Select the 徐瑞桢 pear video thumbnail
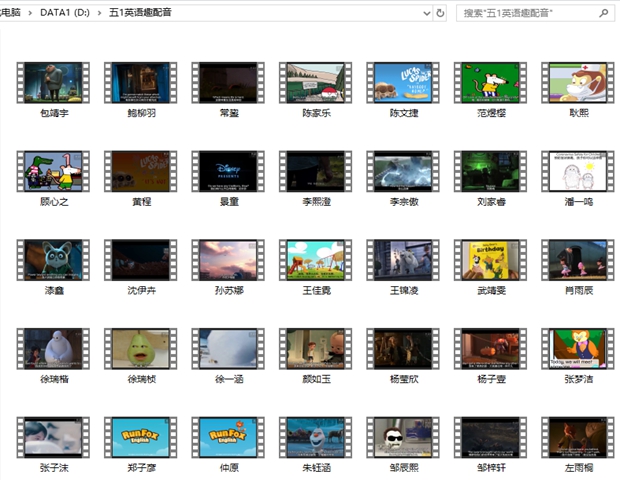 point(141,349)
